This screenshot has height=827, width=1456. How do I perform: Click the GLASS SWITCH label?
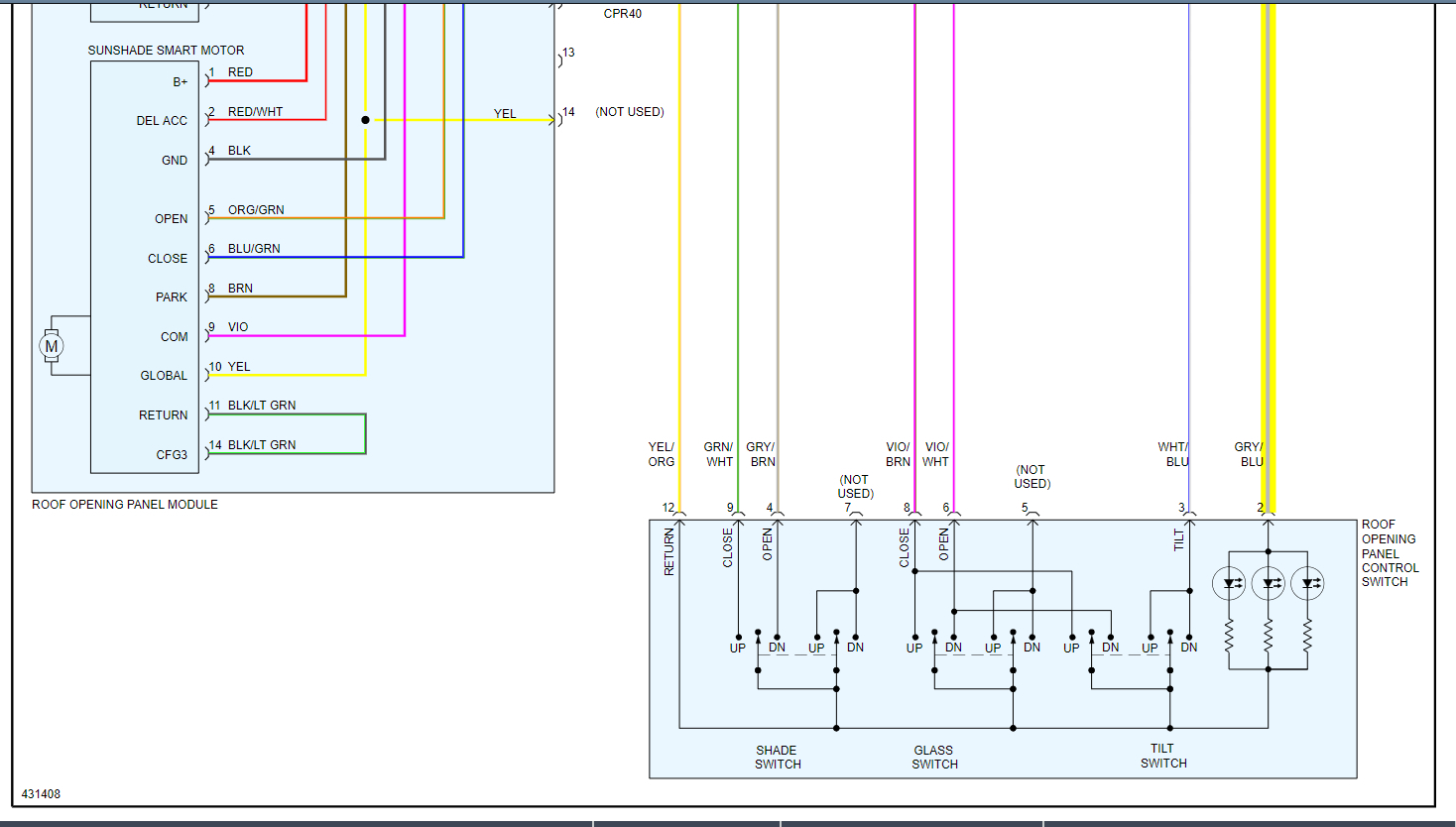[x=934, y=758]
